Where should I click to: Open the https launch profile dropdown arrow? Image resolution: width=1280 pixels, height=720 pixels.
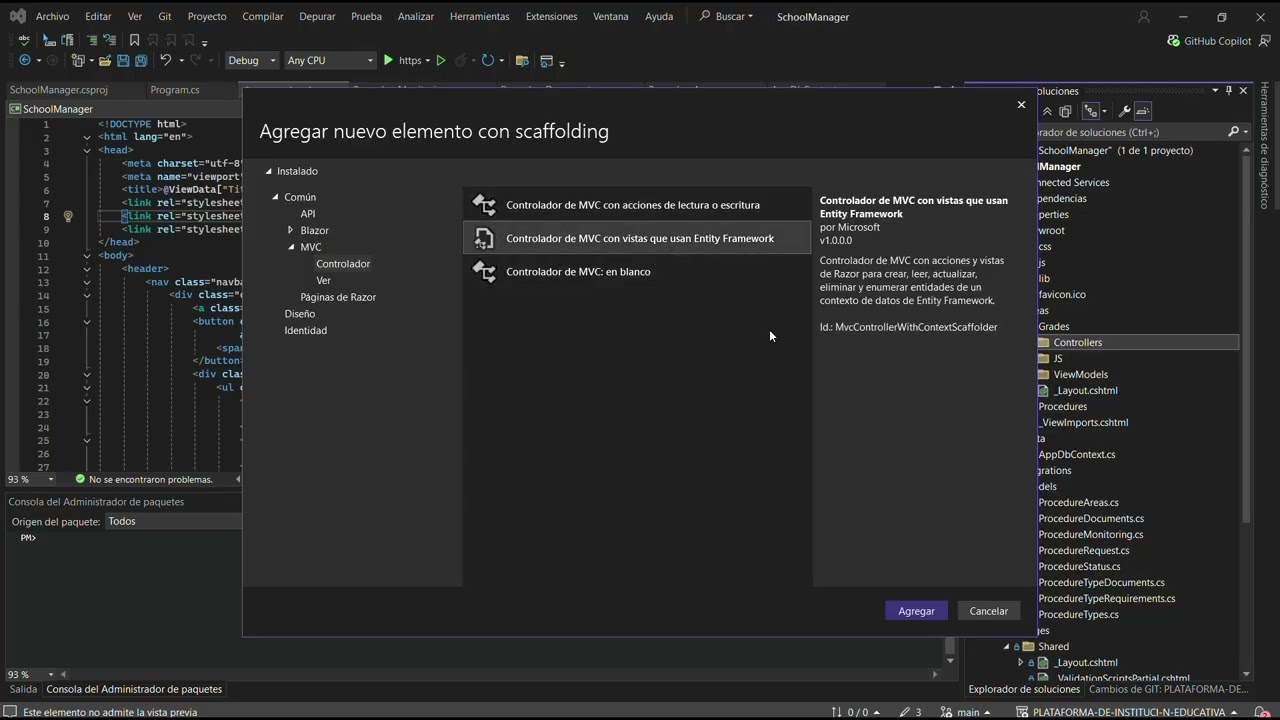428,61
